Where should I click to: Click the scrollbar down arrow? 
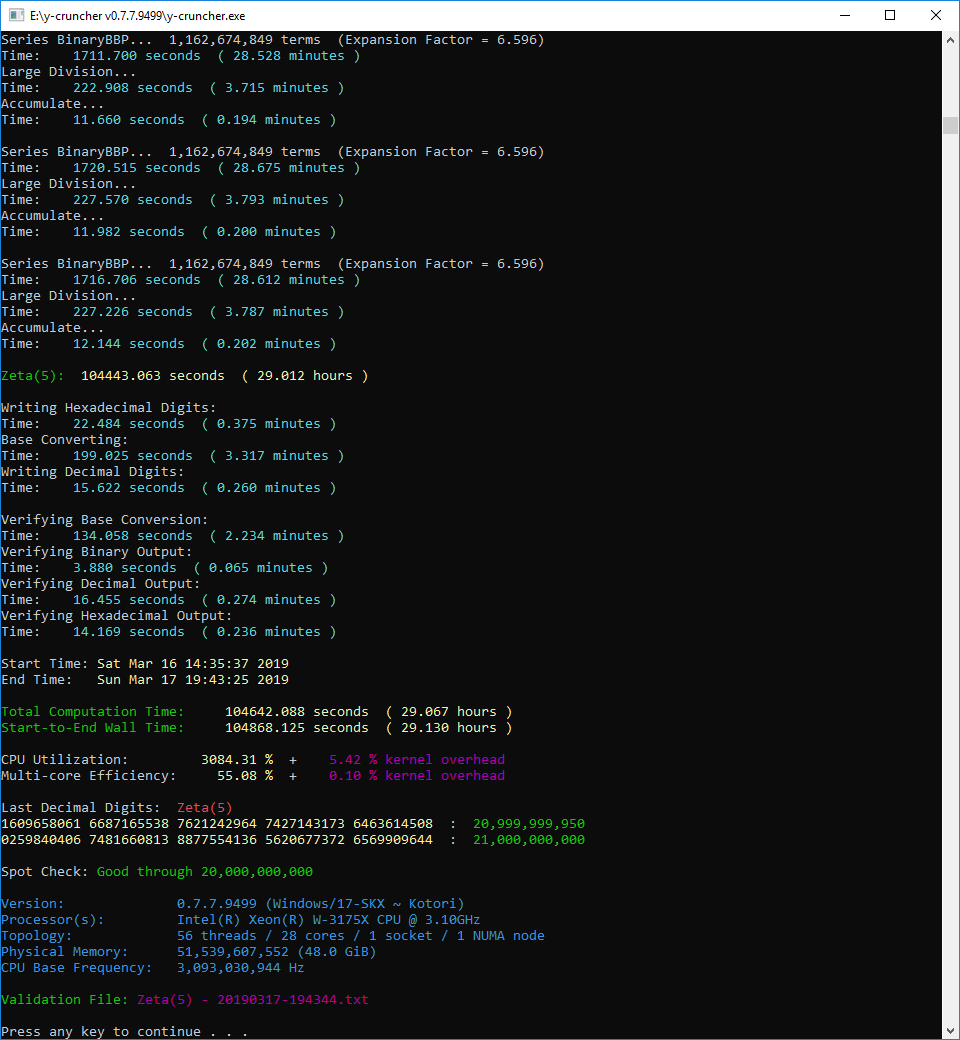click(x=950, y=1030)
